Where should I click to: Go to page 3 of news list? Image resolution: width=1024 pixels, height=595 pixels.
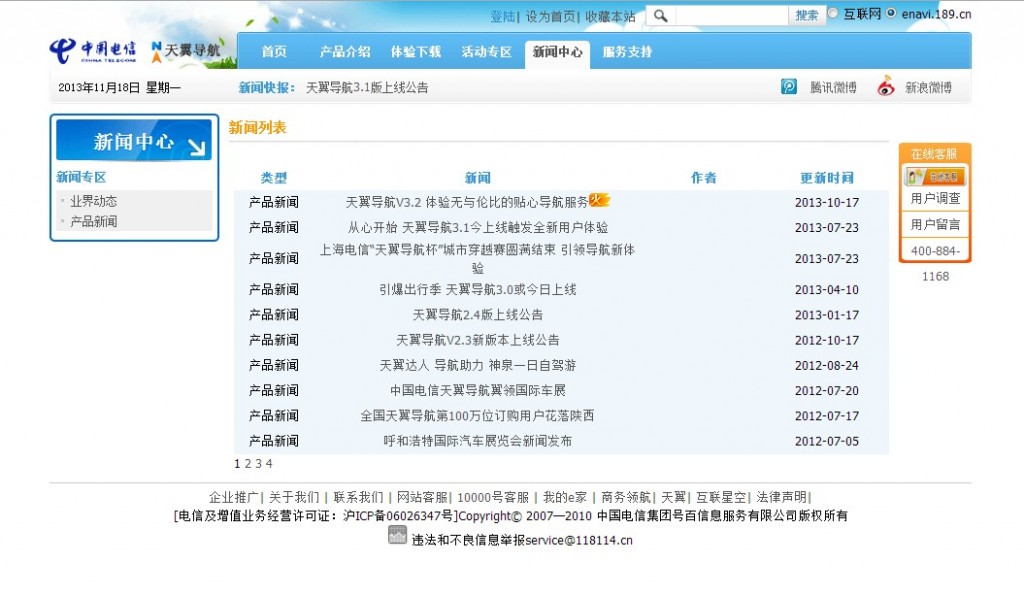tap(258, 464)
